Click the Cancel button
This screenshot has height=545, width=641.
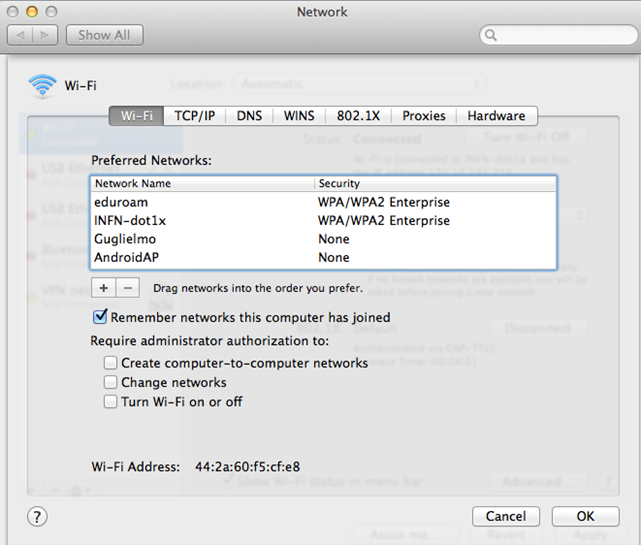click(x=506, y=516)
